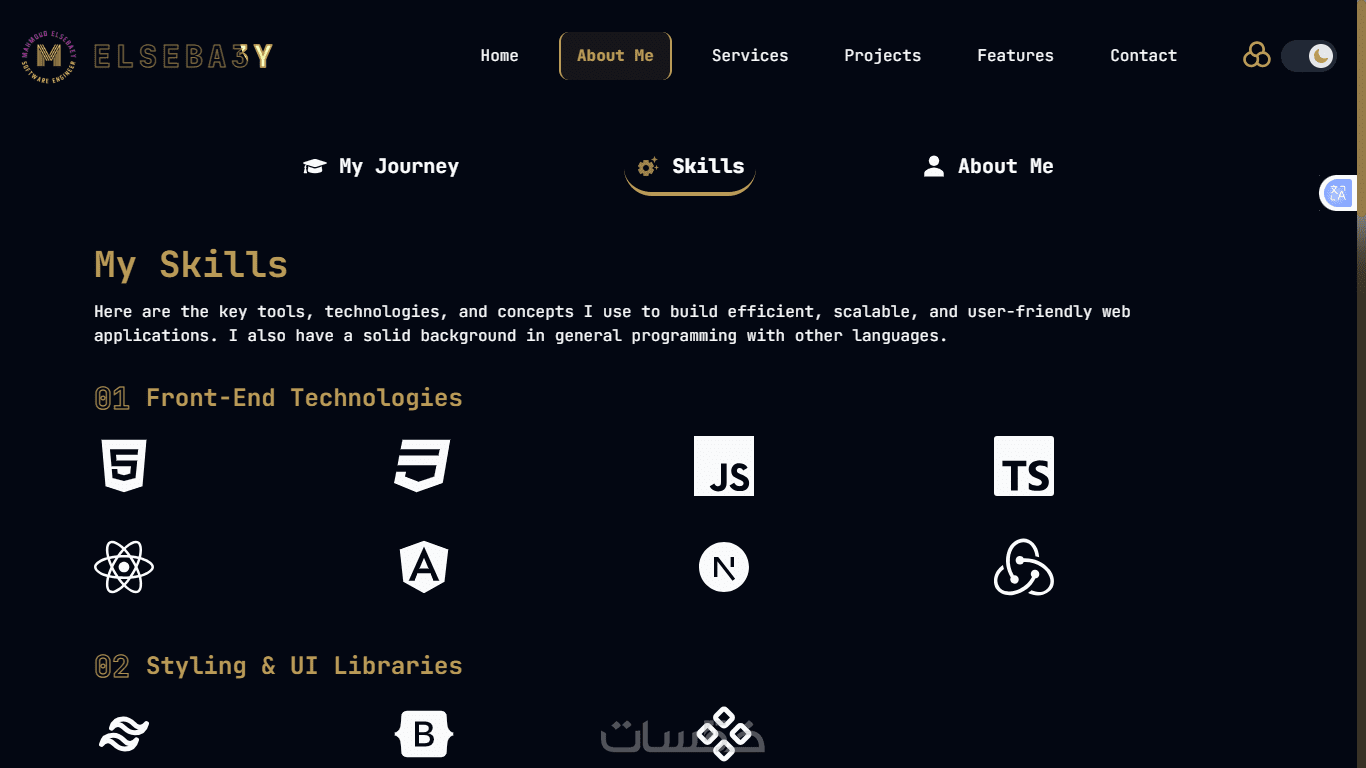The image size is (1366, 768).
Task: Click the Styling & UI Libraries heading
Action: (304, 666)
